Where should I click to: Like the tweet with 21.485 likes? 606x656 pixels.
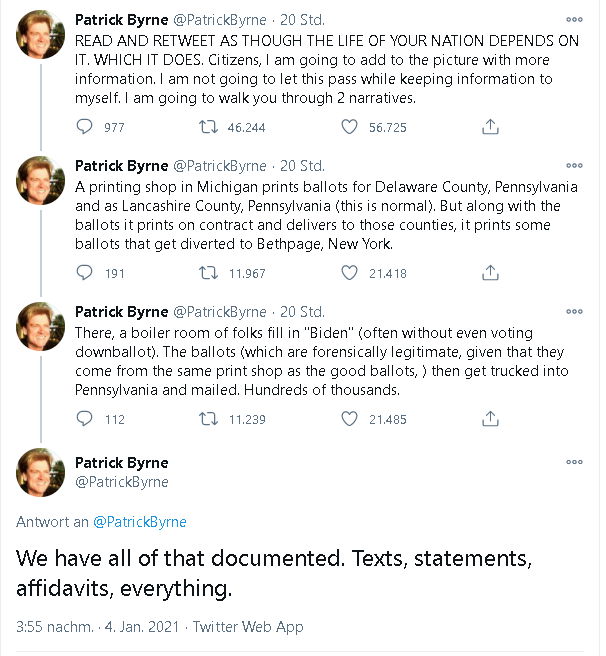coord(350,419)
